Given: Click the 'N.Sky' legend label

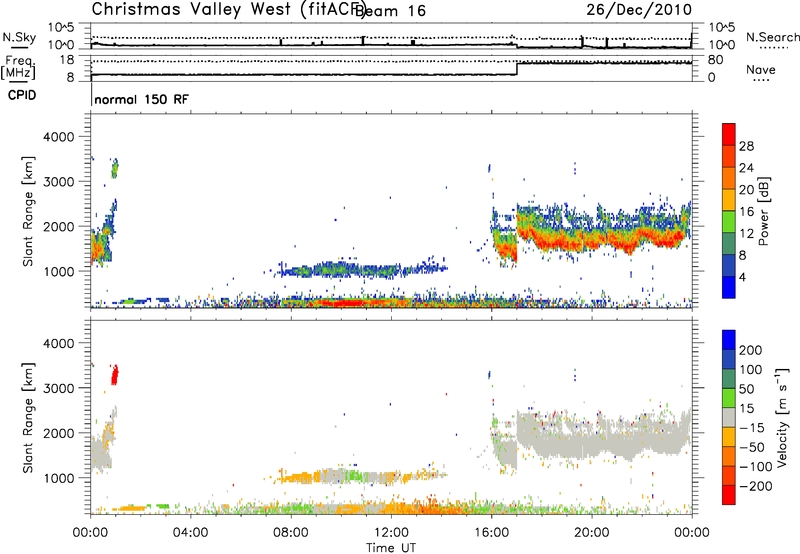Looking at the screenshot, I should tap(19, 37).
